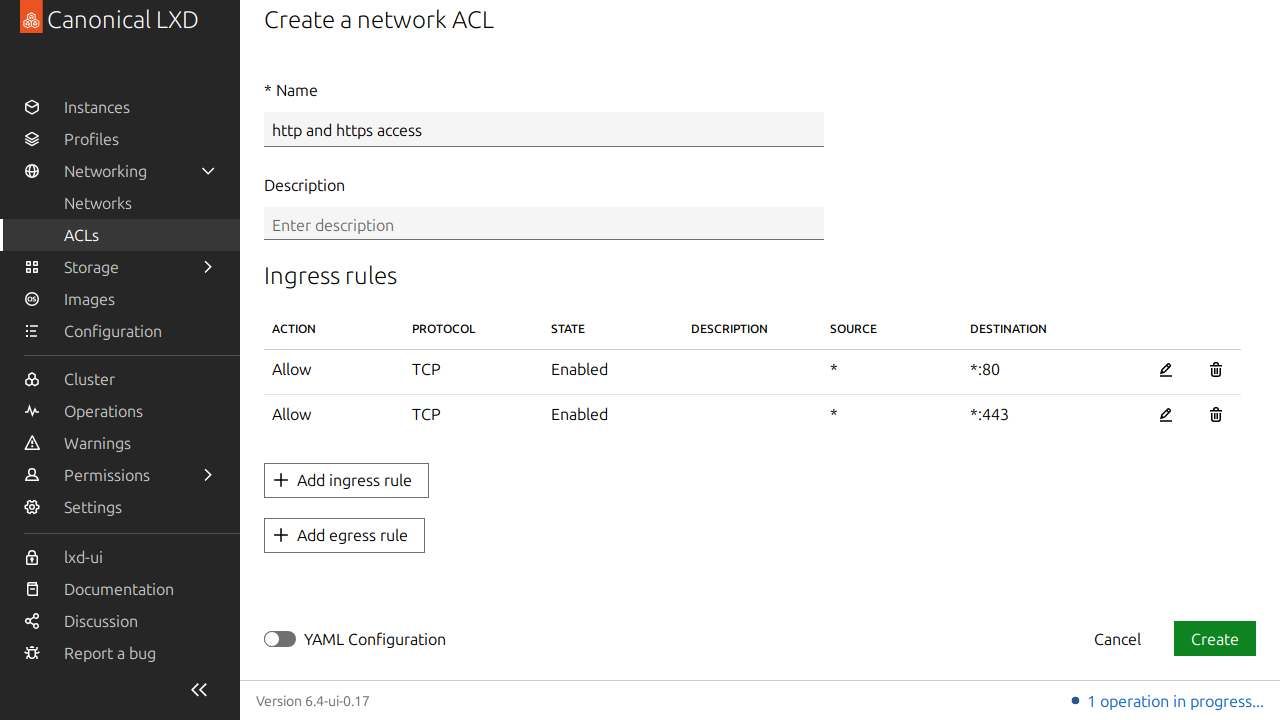The width and height of the screenshot is (1280, 720).
Task: Click the pencil edit icon for port 80 rule
Action: 1165,370
